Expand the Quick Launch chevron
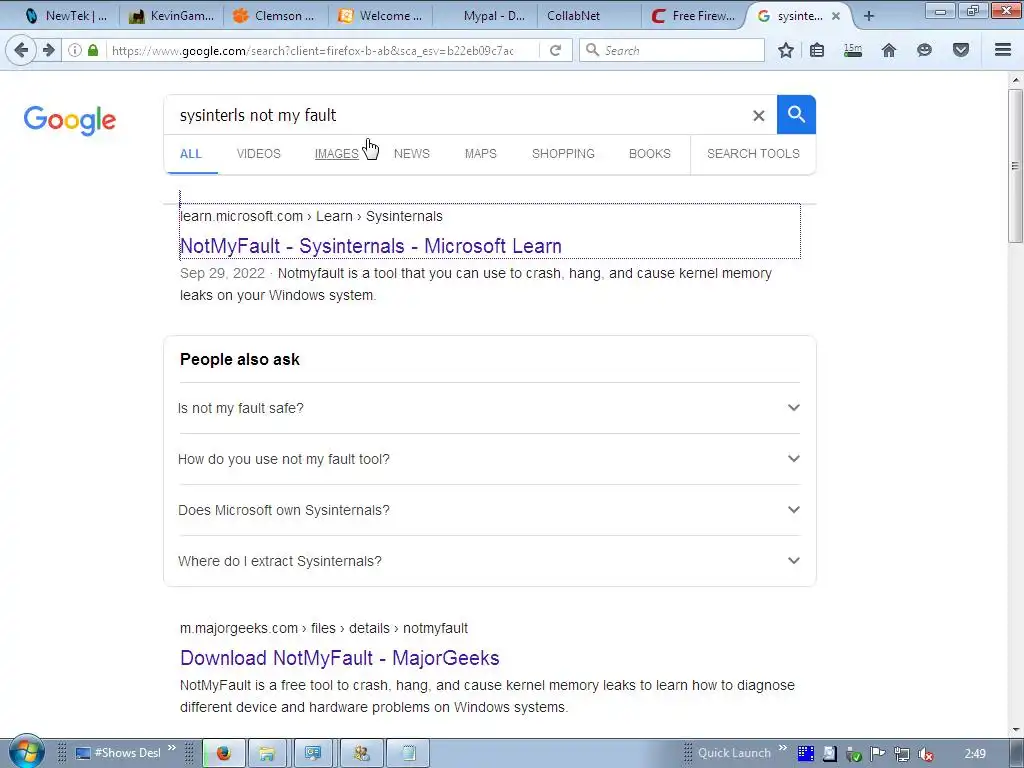Image resolution: width=1024 pixels, height=768 pixels. tap(782, 748)
